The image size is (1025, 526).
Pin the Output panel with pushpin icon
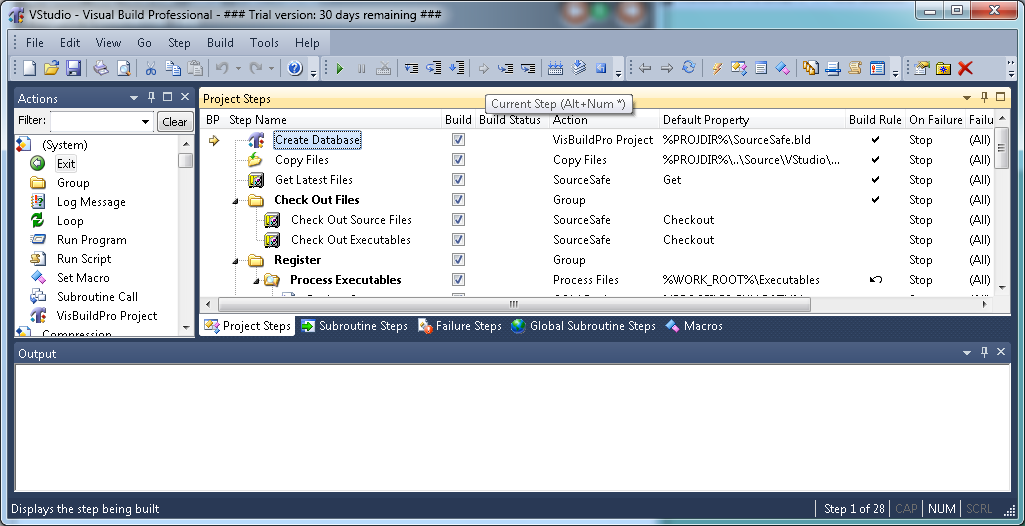point(984,352)
